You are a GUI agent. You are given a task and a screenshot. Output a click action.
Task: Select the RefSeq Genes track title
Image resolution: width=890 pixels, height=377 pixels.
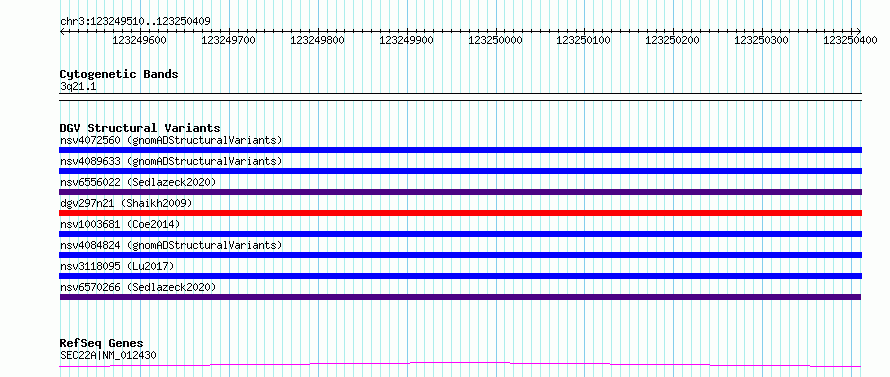click(x=101, y=344)
